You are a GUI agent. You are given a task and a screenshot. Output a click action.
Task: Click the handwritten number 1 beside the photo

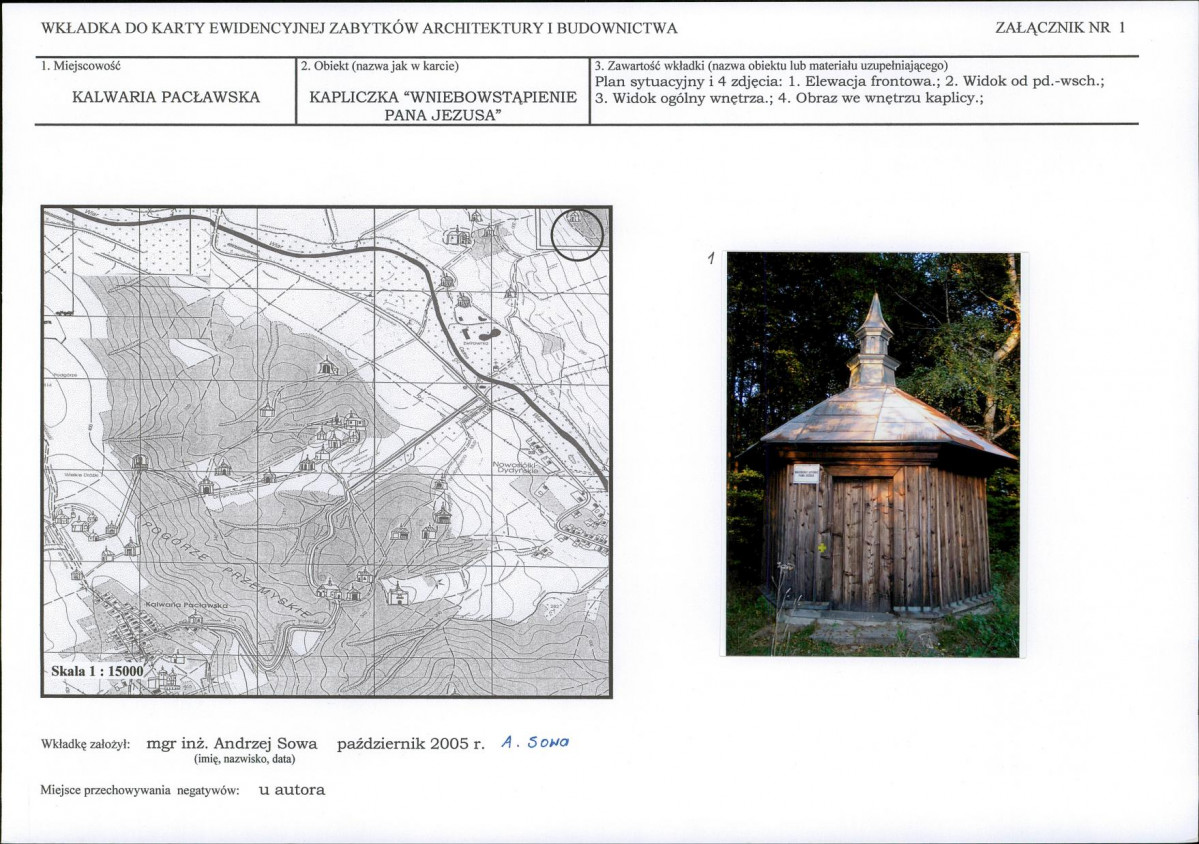pos(710,259)
